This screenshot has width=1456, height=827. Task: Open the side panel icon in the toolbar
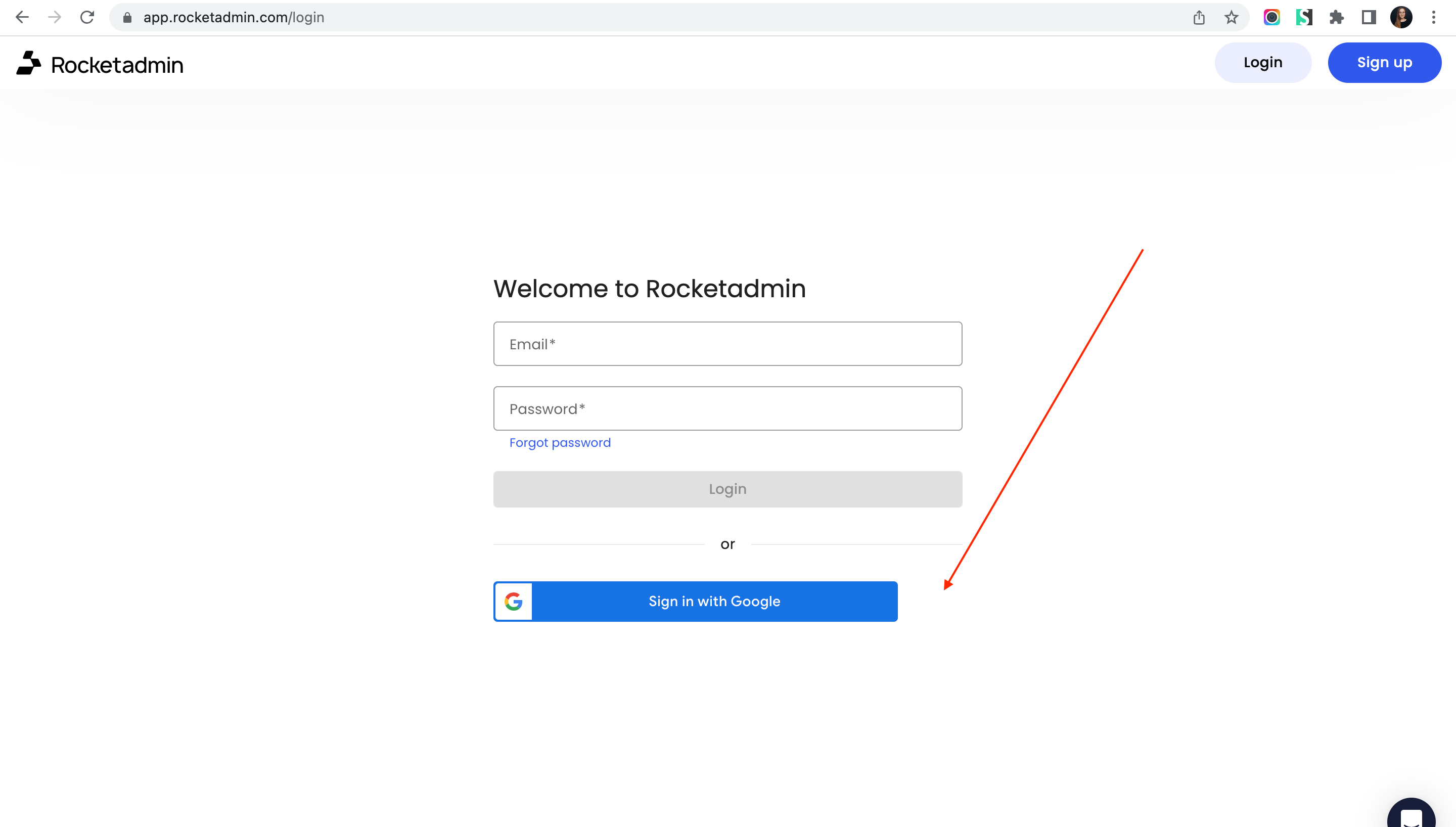pyautogui.click(x=1369, y=17)
